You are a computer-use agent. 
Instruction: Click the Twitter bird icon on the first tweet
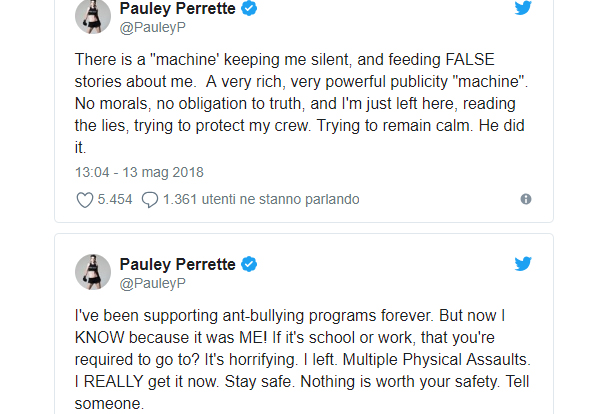[x=523, y=10]
